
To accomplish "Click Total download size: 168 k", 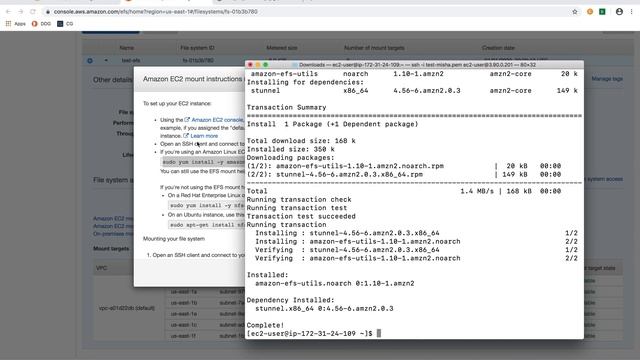I will pos(301,141).
